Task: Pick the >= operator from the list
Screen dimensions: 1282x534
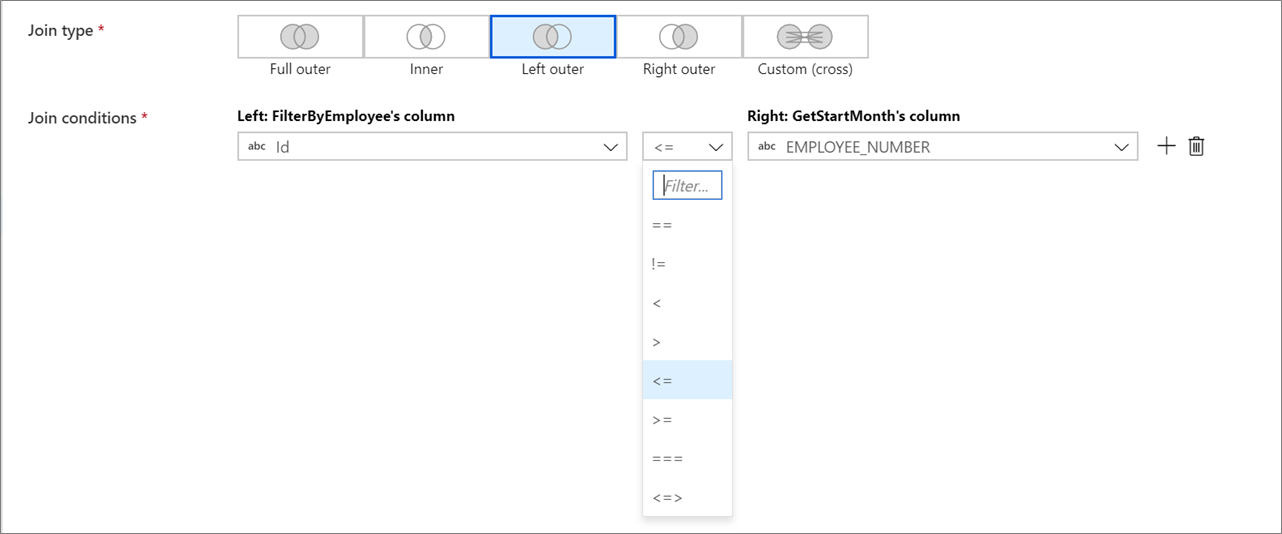Action: (x=687, y=420)
